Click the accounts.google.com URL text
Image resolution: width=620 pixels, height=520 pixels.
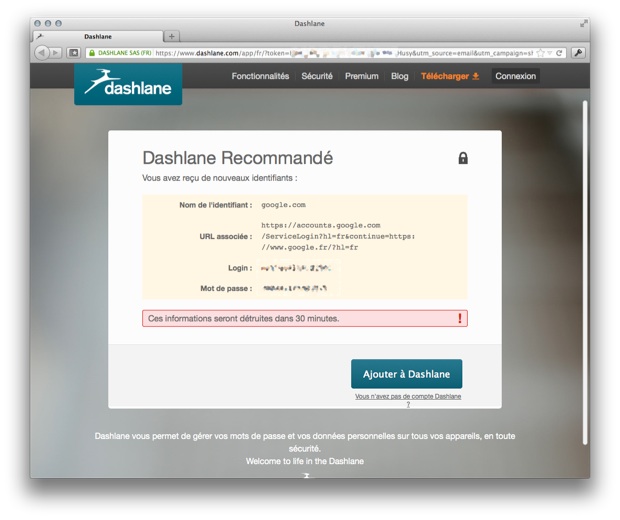pos(338,236)
